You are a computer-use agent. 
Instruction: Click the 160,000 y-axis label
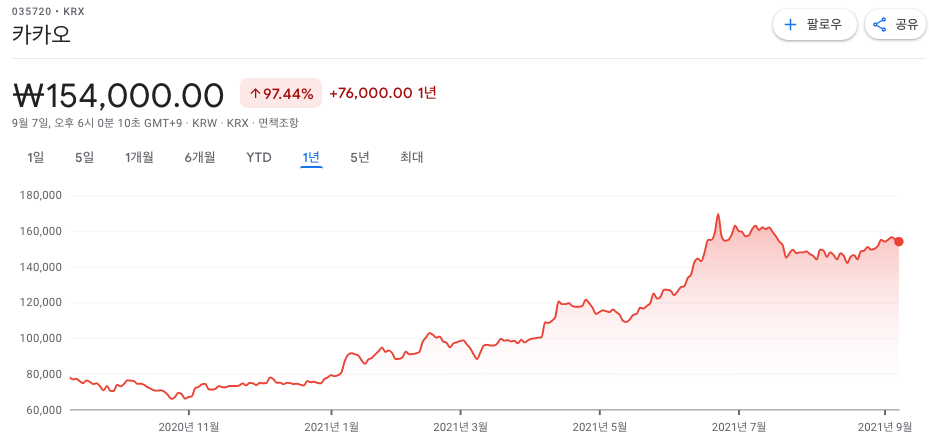[41, 231]
